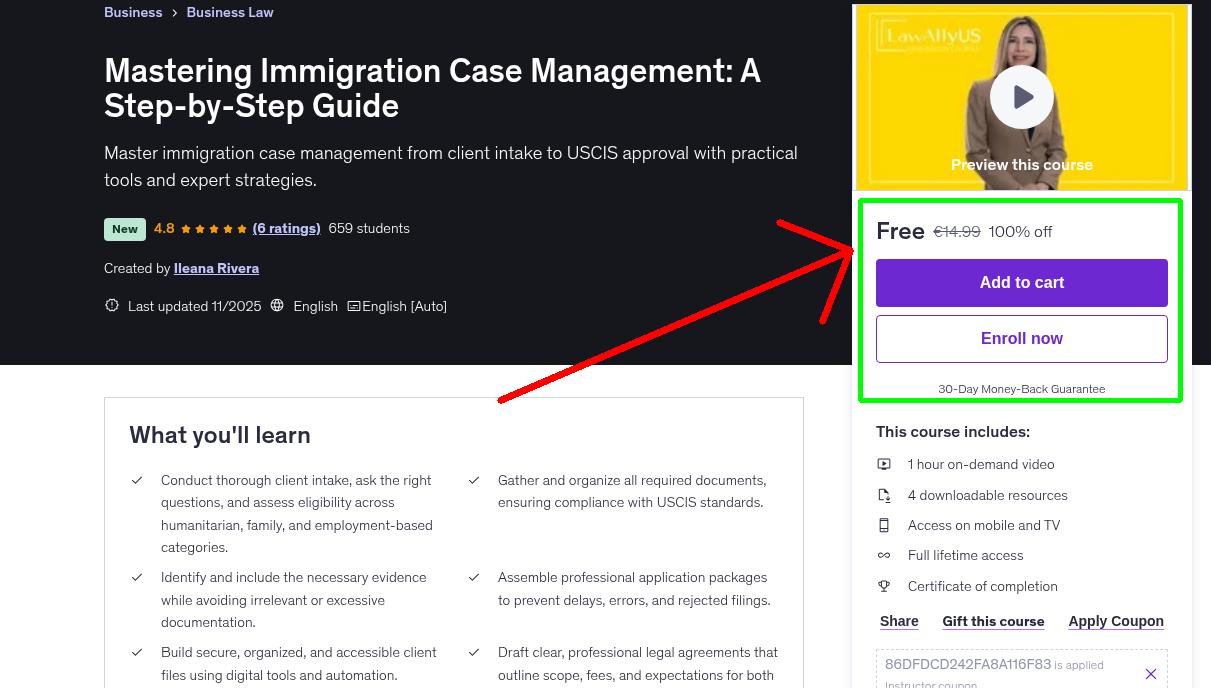Click the full lifetime access infinity icon

coord(884,555)
